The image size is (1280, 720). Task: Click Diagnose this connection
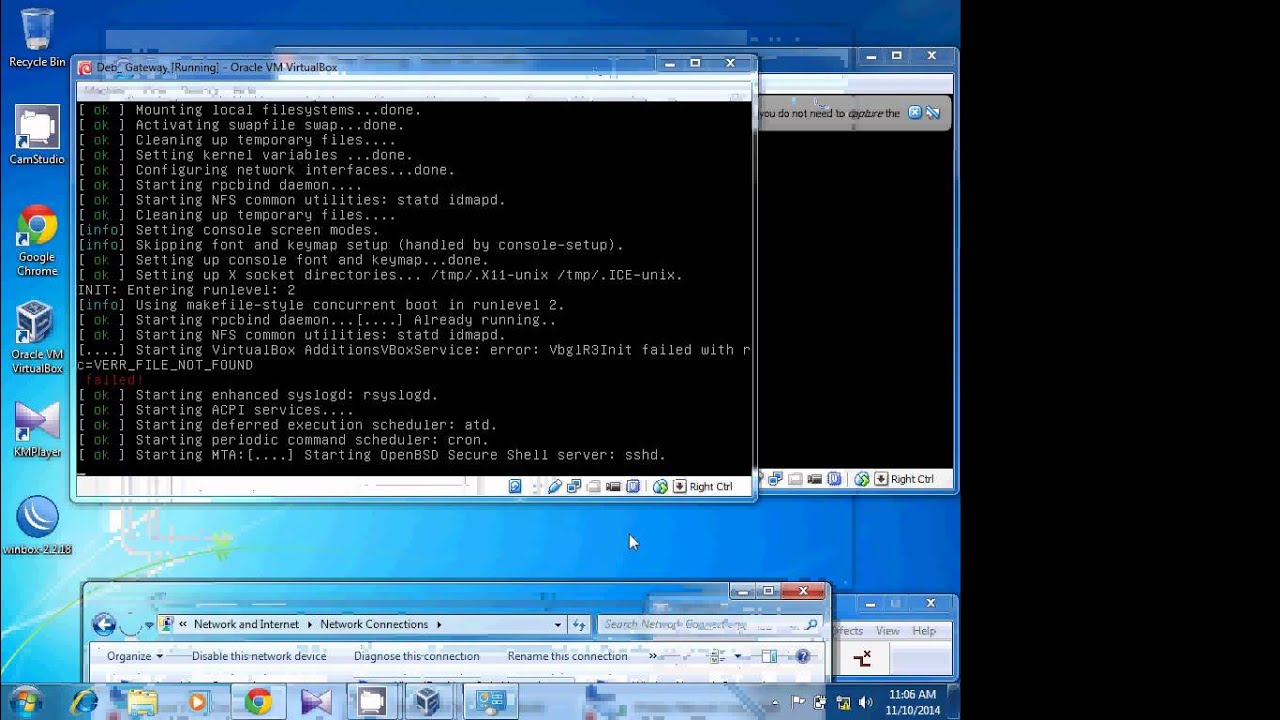[416, 656]
